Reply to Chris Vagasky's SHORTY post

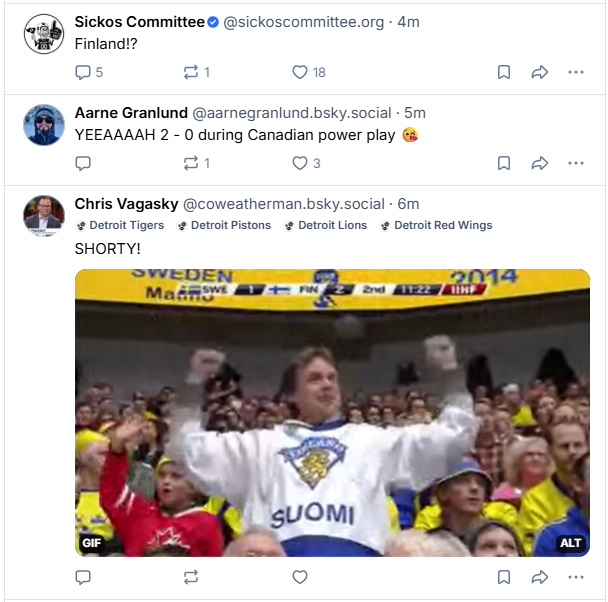click(x=83, y=577)
